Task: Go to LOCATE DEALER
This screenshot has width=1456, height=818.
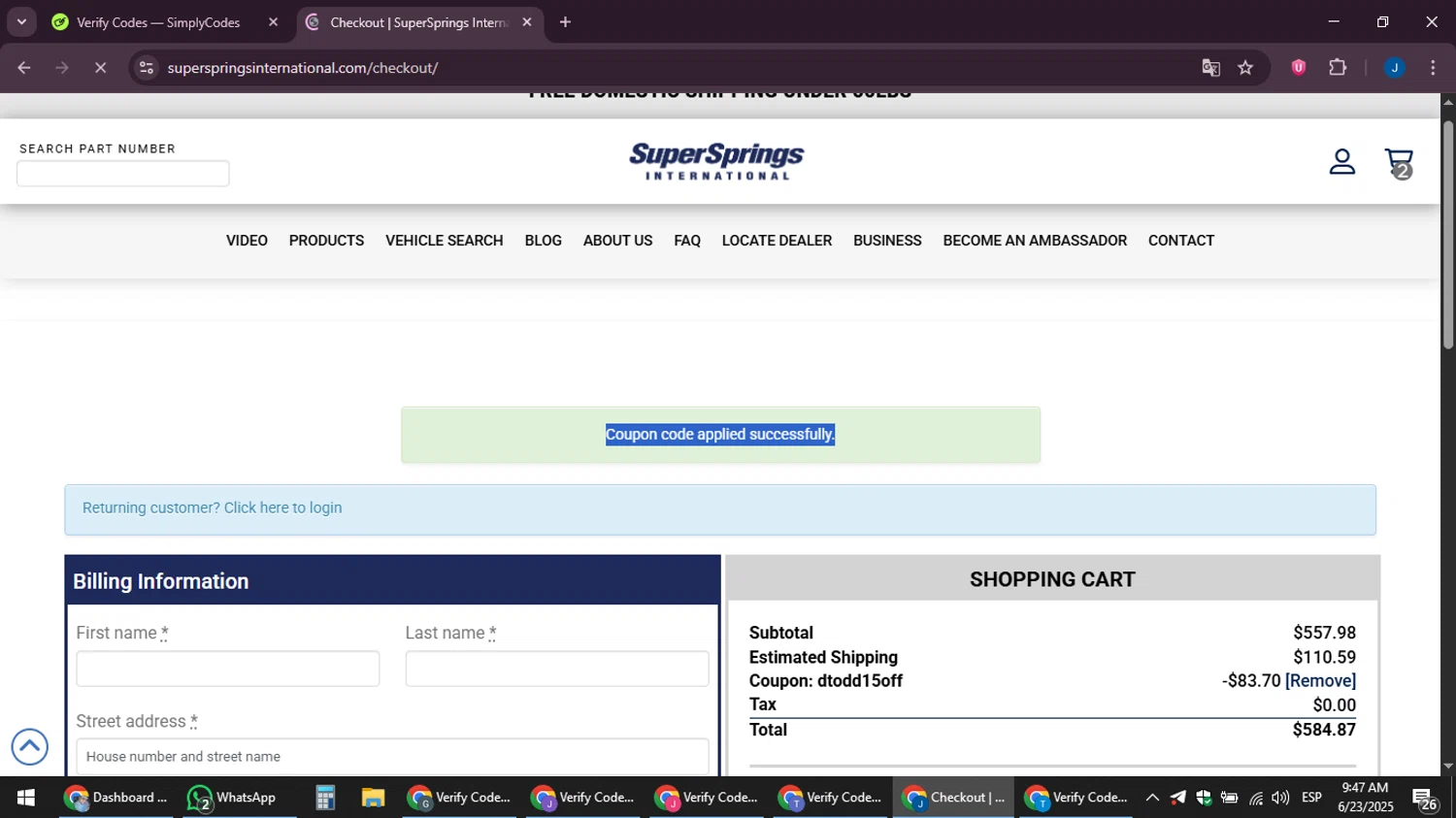Action: [x=777, y=241]
